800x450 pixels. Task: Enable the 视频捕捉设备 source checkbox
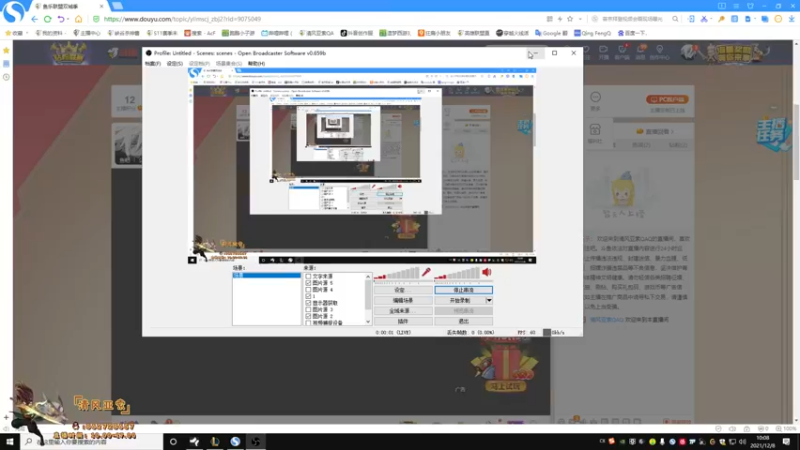point(308,322)
